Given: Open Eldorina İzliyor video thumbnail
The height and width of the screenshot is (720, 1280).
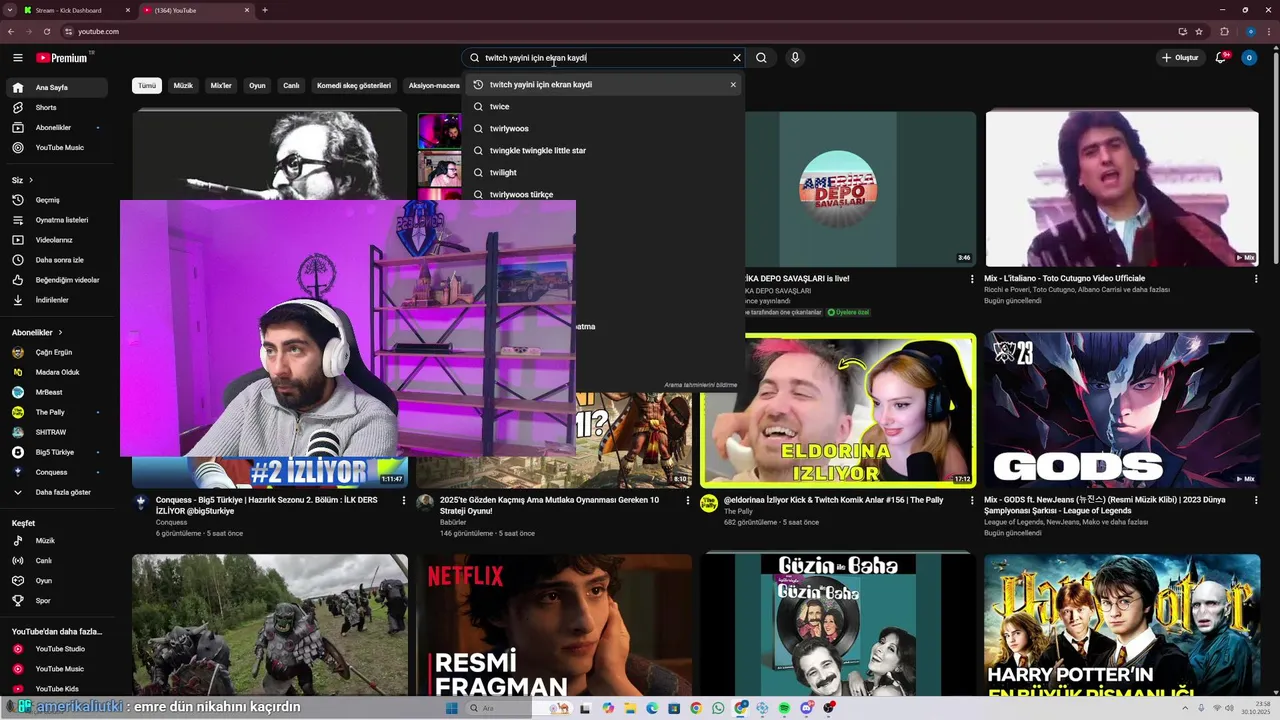Looking at the screenshot, I should (x=838, y=410).
